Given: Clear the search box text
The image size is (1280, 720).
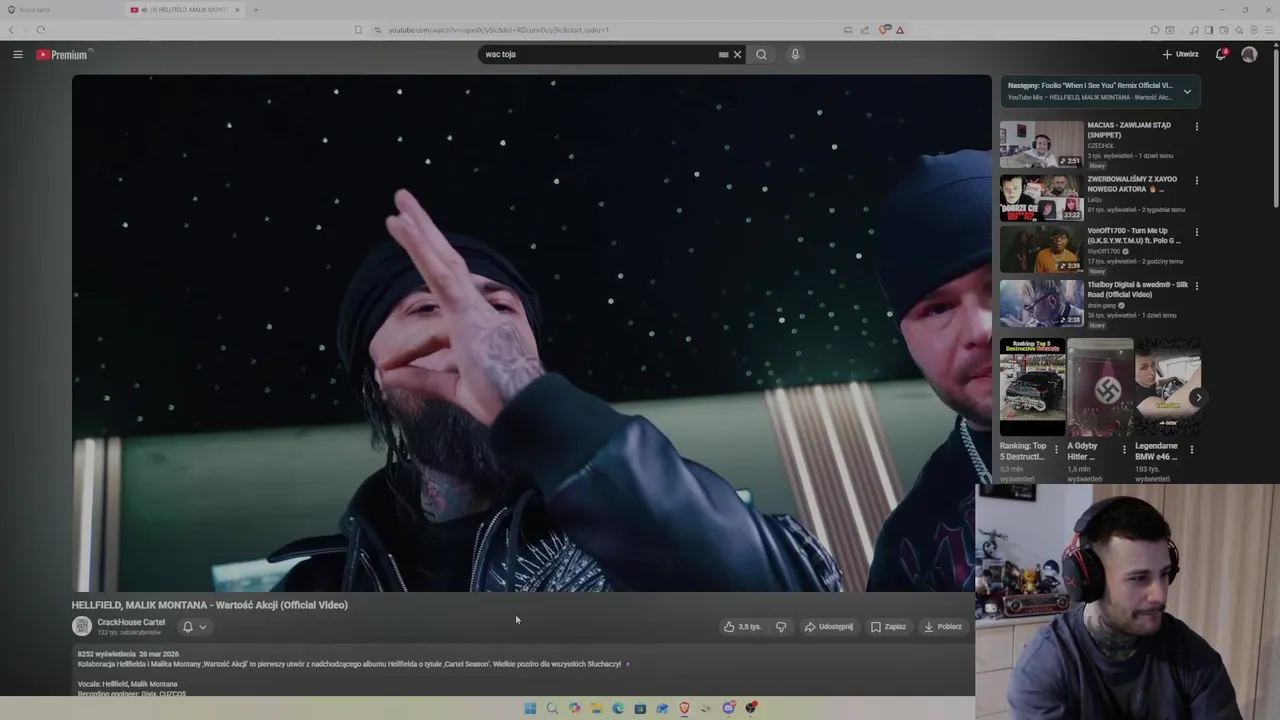Looking at the screenshot, I should pyautogui.click(x=738, y=54).
